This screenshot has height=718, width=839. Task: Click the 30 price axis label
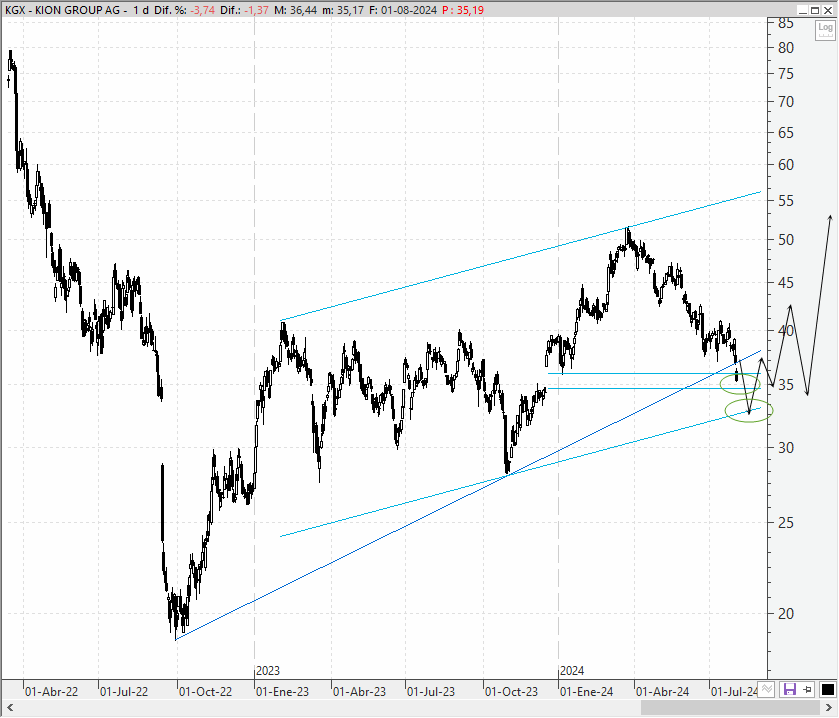(x=785, y=448)
